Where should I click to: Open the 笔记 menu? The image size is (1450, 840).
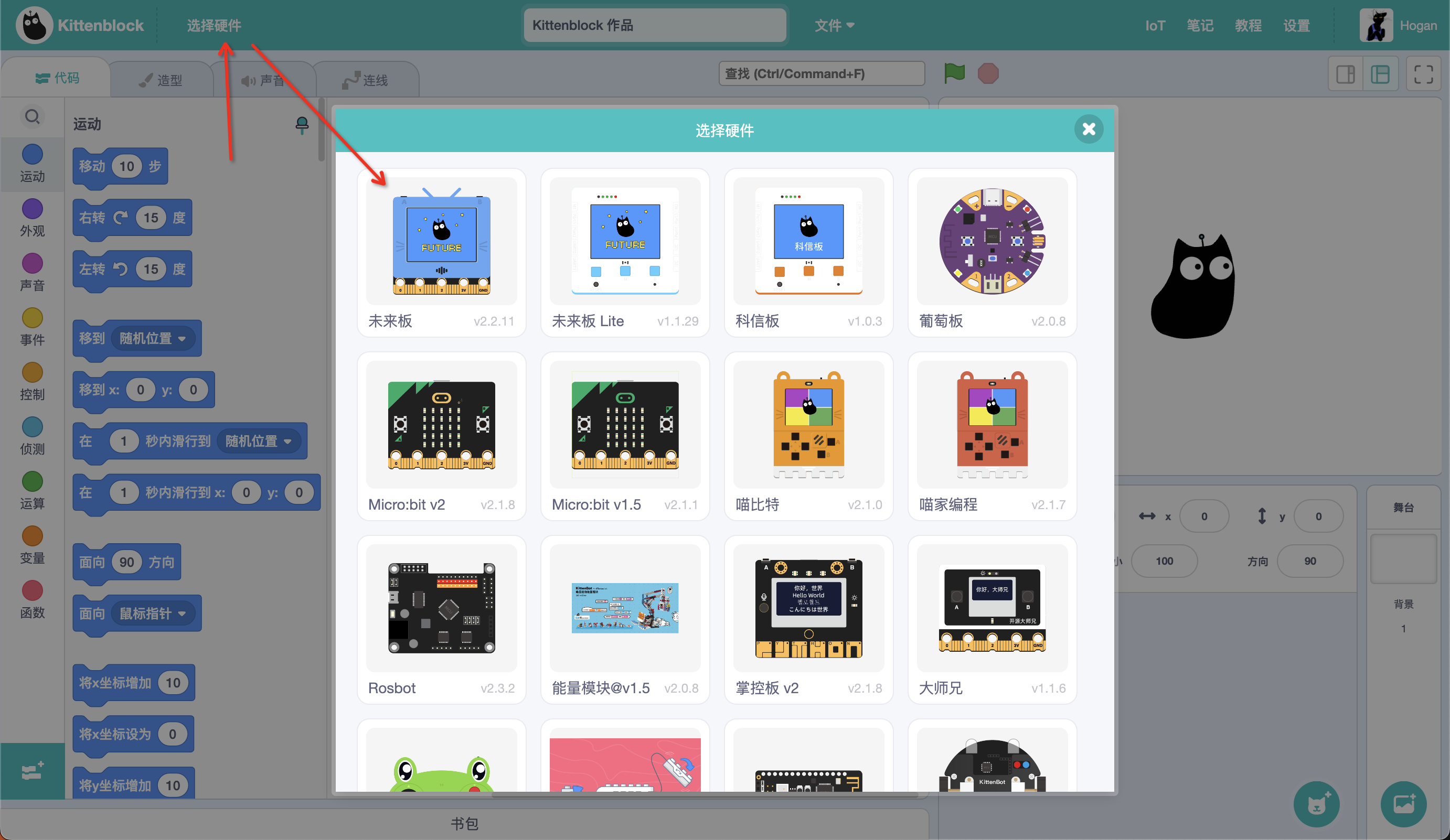(x=1200, y=25)
